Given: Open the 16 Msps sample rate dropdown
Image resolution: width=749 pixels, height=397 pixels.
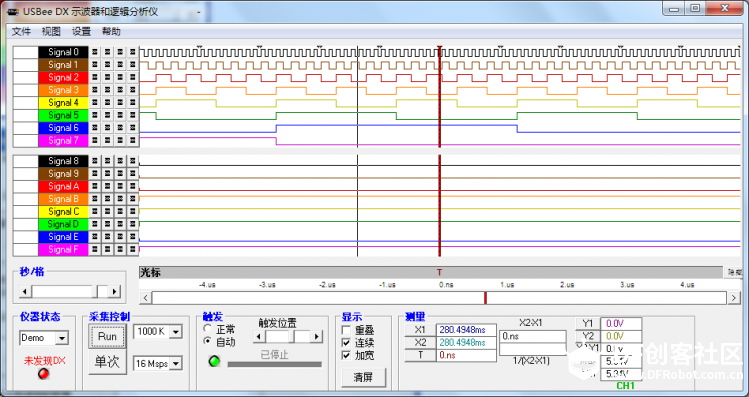Looking at the screenshot, I should [x=176, y=364].
